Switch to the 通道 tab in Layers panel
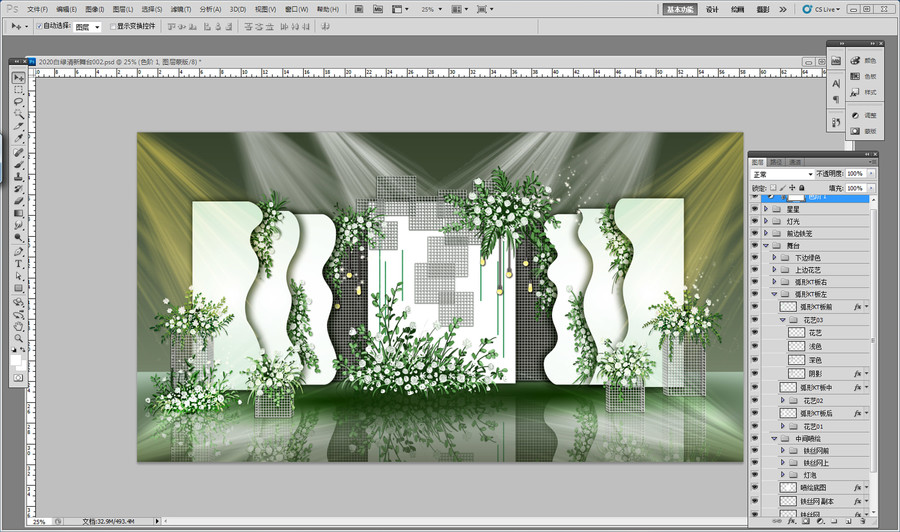The image size is (900, 532). click(x=794, y=162)
